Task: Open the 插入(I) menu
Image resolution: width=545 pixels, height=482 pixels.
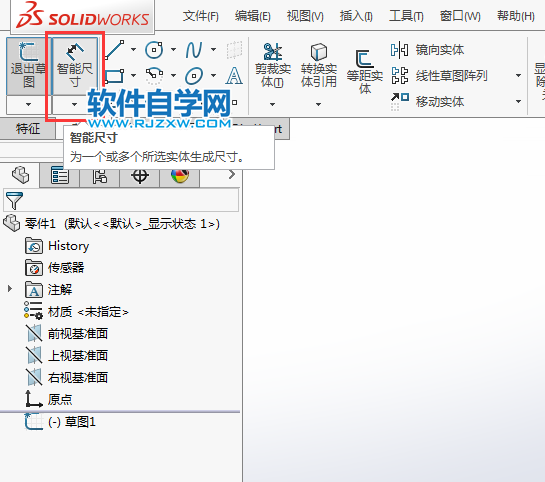Action: coord(356,16)
